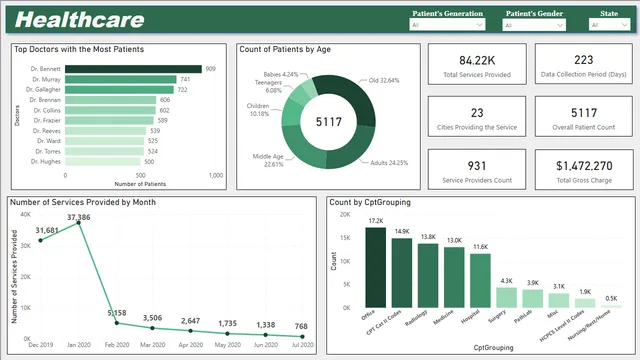Select the Data Collection Period (Days) card

584,64
